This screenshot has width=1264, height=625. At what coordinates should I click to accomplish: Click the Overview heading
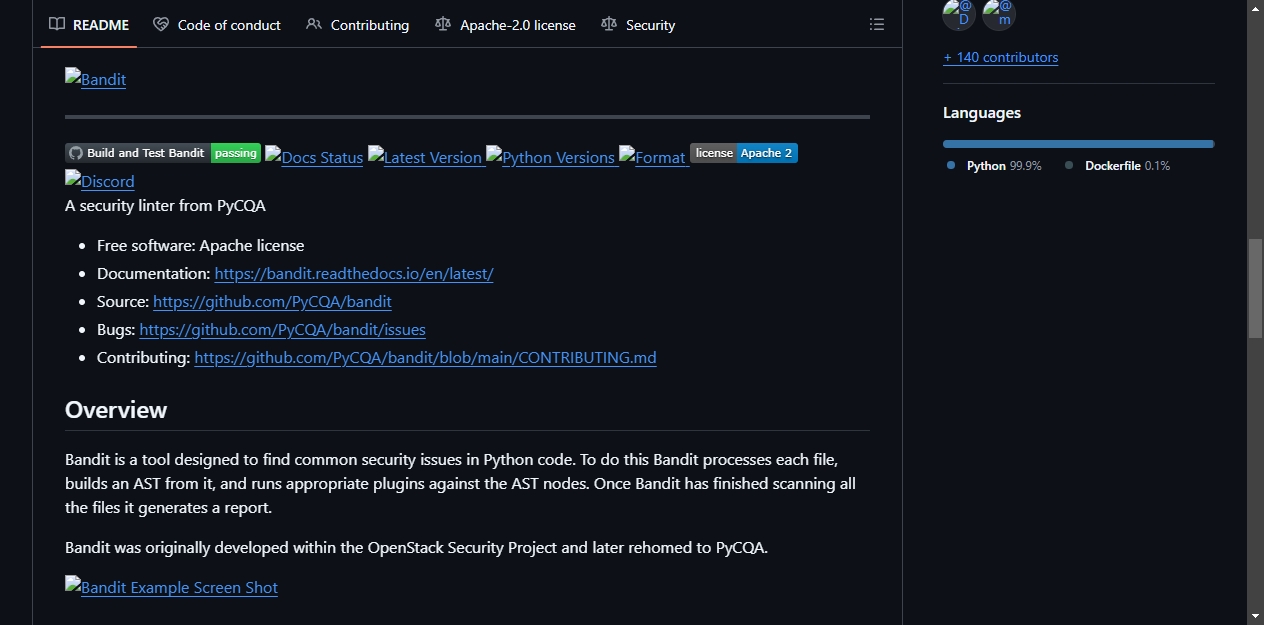point(116,410)
